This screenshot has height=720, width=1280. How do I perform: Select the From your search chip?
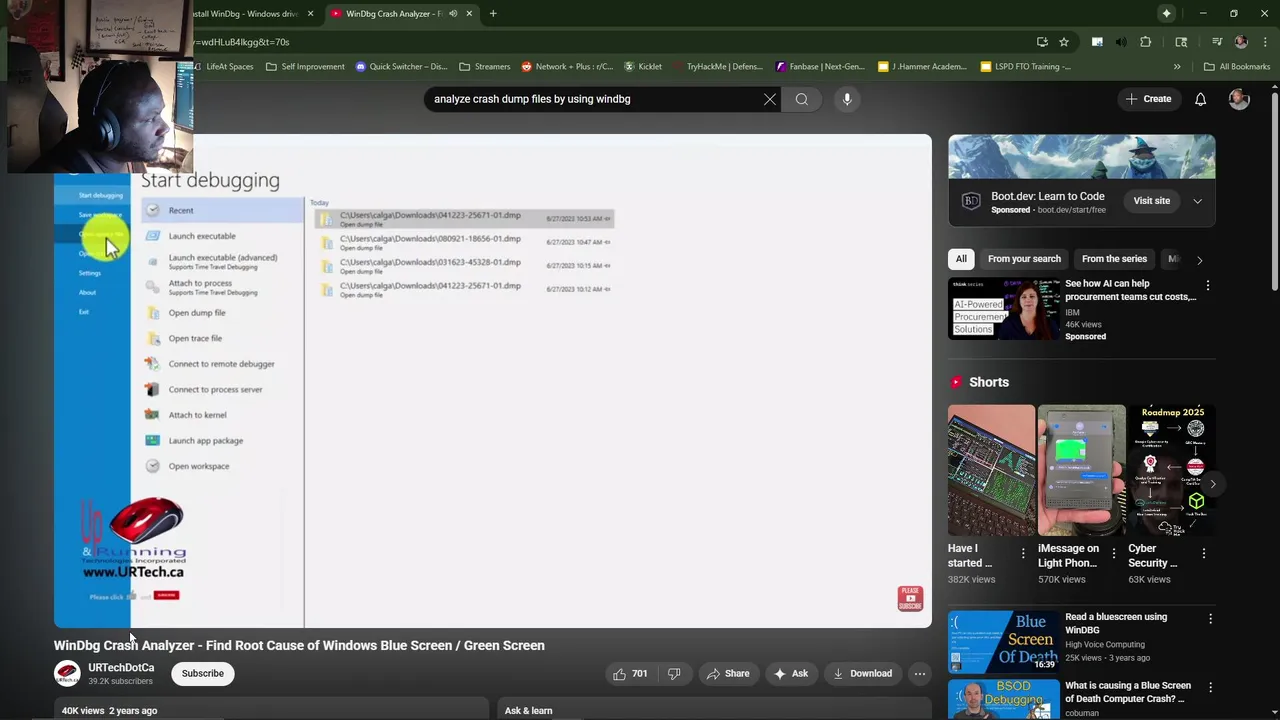click(x=1024, y=259)
